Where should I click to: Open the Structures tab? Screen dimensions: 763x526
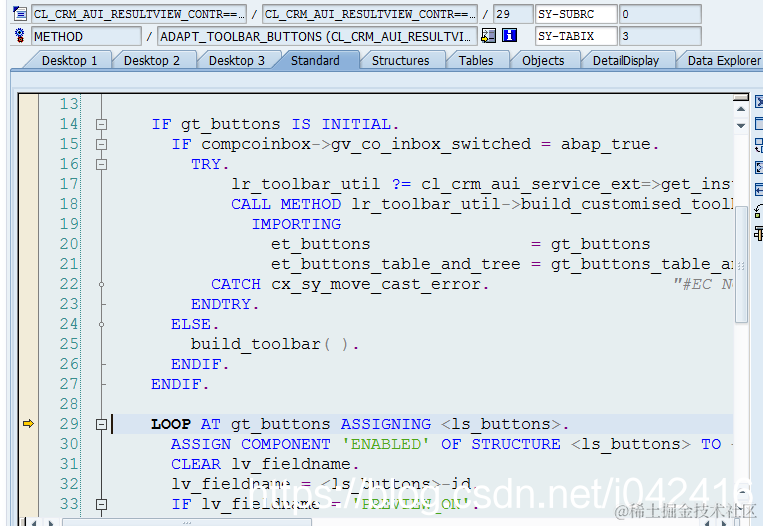(x=400, y=60)
